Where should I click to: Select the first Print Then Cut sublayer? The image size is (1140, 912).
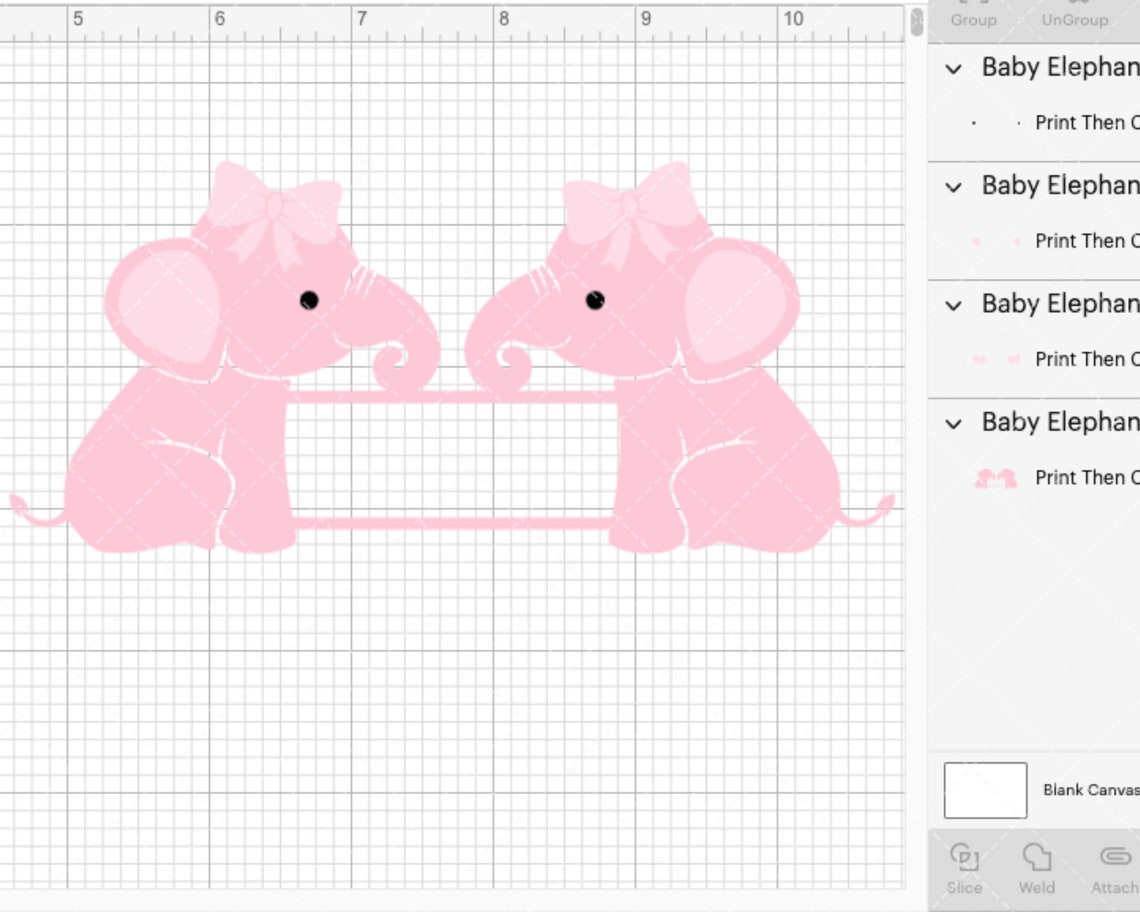click(1088, 122)
